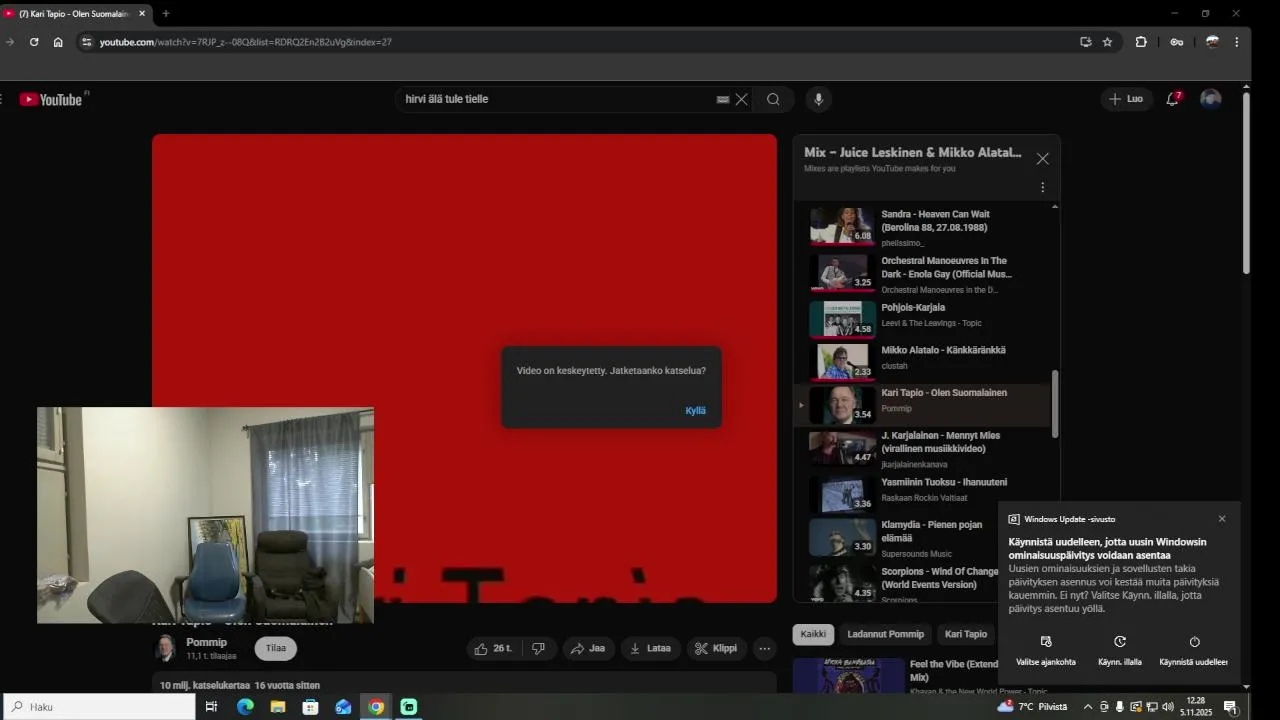1280x720 pixels.
Task: Run the search with the magnifier button
Action: point(773,99)
